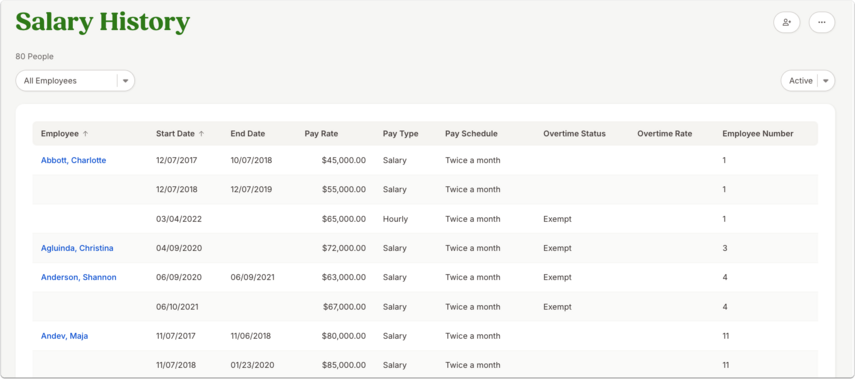Open Anderson, Shannon employee link

click(79, 277)
